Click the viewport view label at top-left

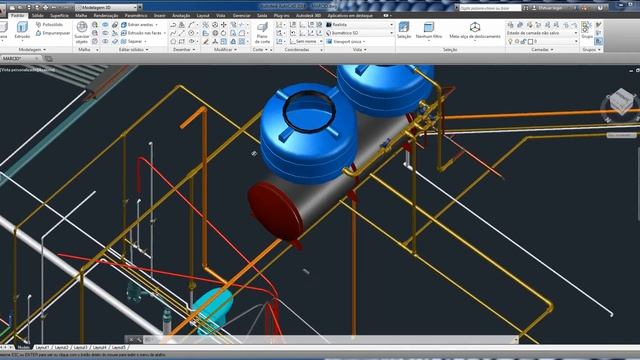tap(28, 70)
